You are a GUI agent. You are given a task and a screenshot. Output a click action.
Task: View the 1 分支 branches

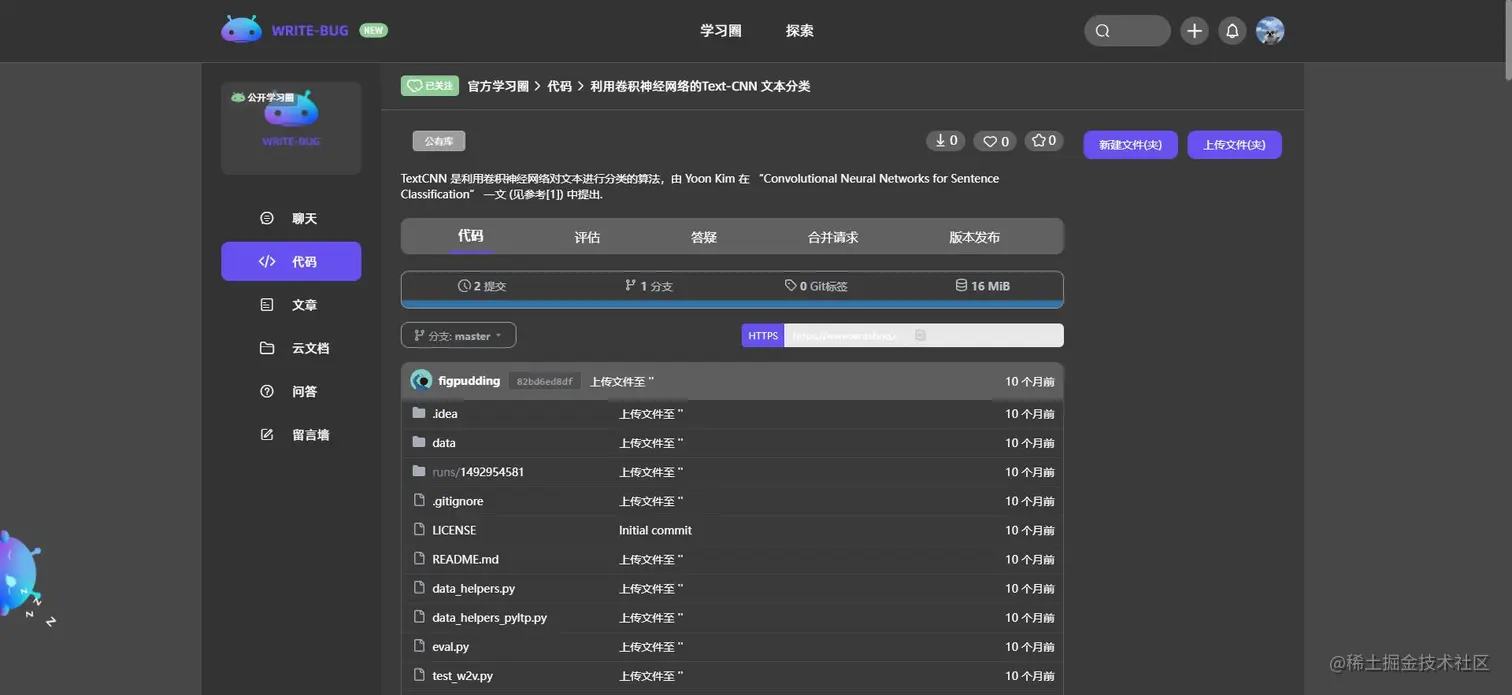point(649,286)
